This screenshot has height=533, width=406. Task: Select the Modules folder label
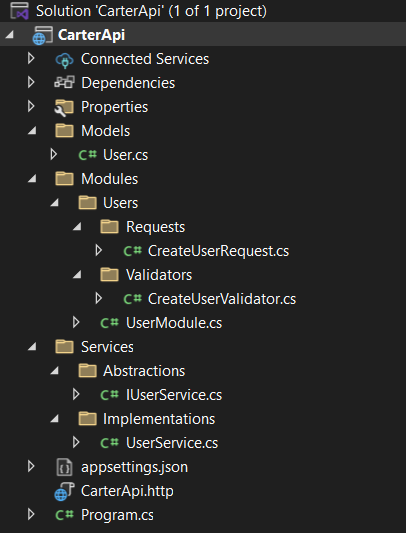(109, 179)
